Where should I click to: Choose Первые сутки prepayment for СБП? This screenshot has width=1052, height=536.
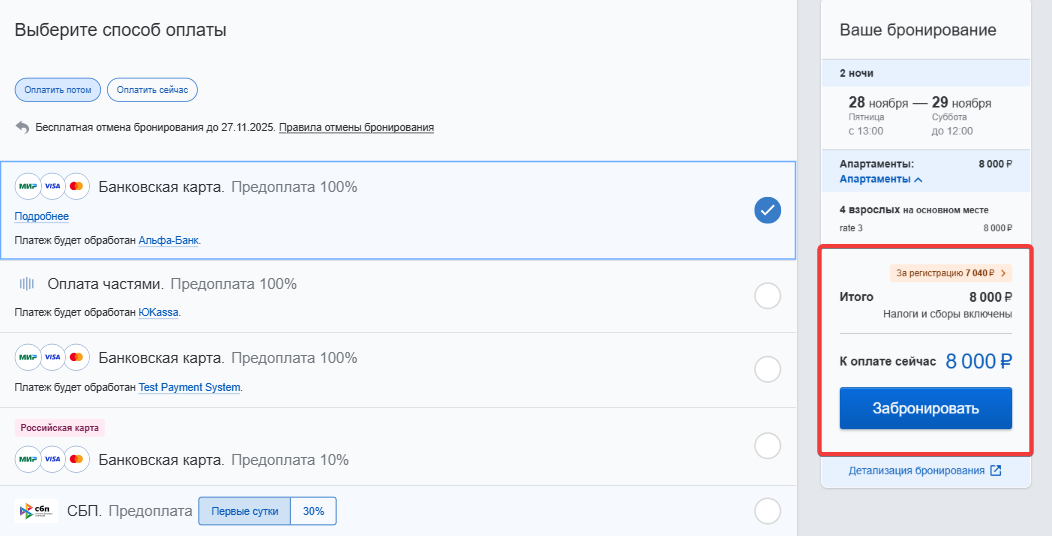point(244,511)
